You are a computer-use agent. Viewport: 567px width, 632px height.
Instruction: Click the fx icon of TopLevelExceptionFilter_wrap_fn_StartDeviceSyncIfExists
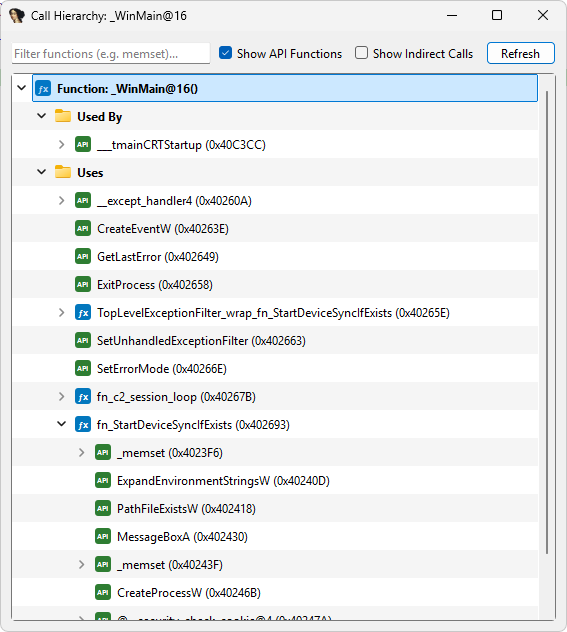pyautogui.click(x=83, y=313)
